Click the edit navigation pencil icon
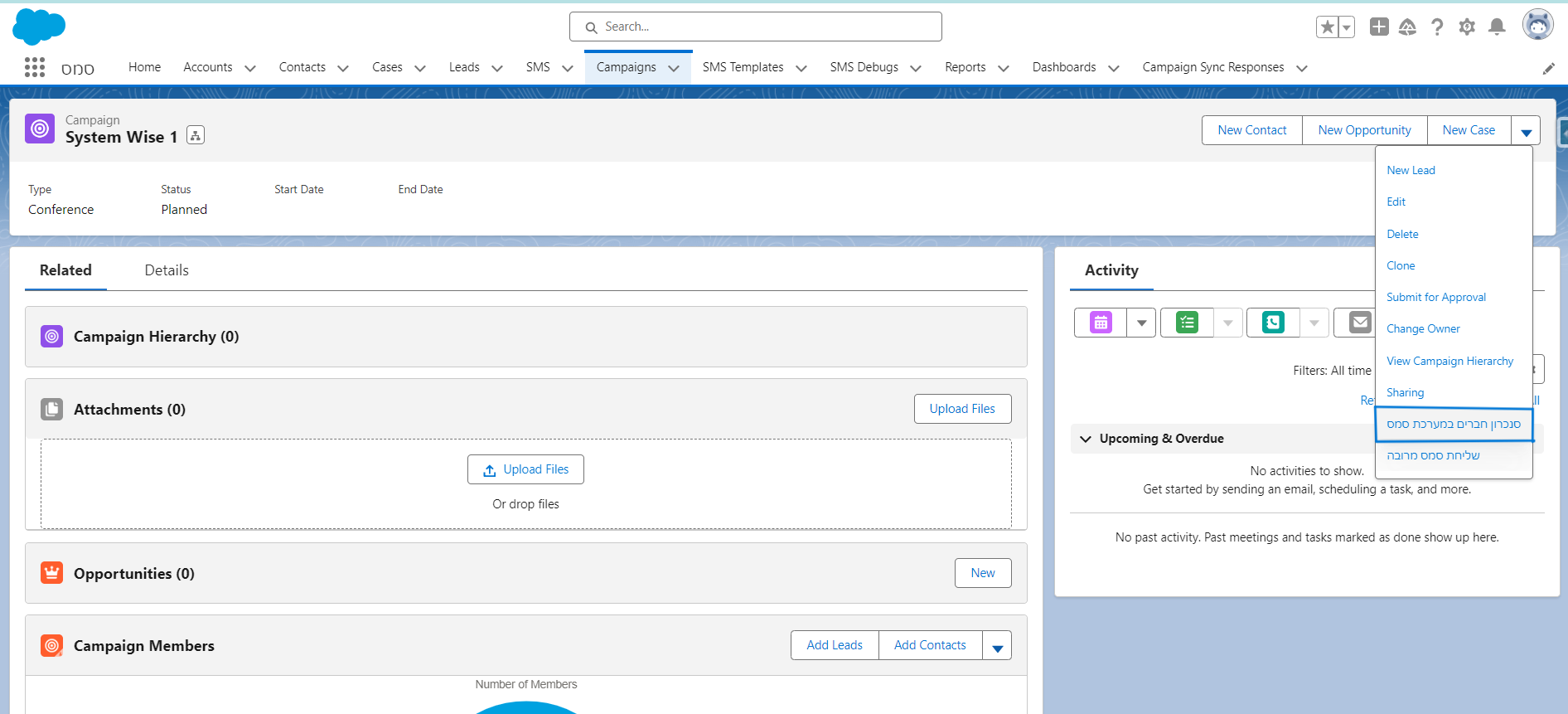This screenshot has height=714, width=1568. coord(1548,69)
